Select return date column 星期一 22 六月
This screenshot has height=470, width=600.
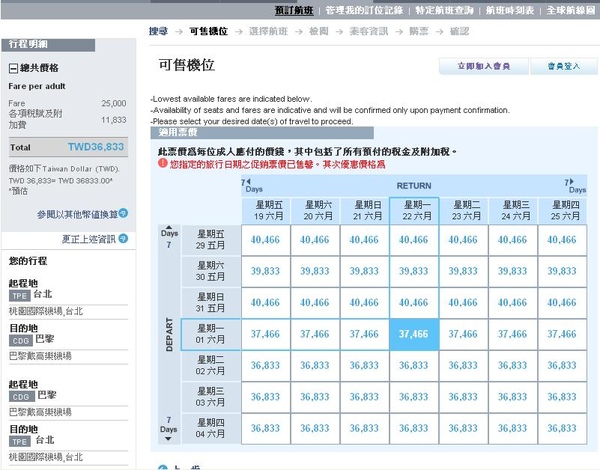pos(414,211)
